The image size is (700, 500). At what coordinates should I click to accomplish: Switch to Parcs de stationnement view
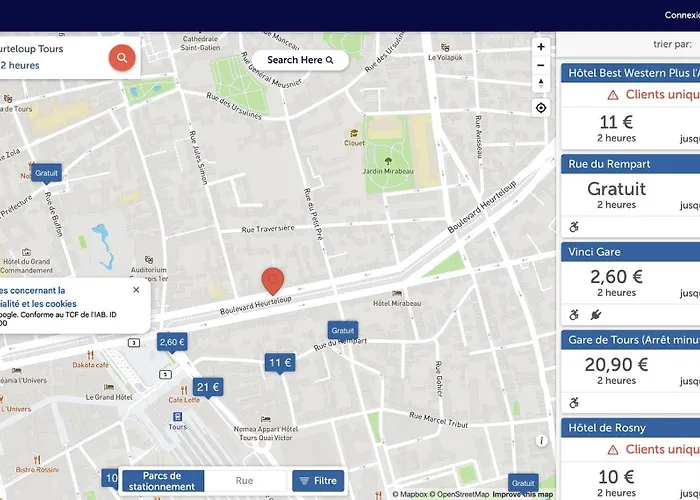(162, 481)
